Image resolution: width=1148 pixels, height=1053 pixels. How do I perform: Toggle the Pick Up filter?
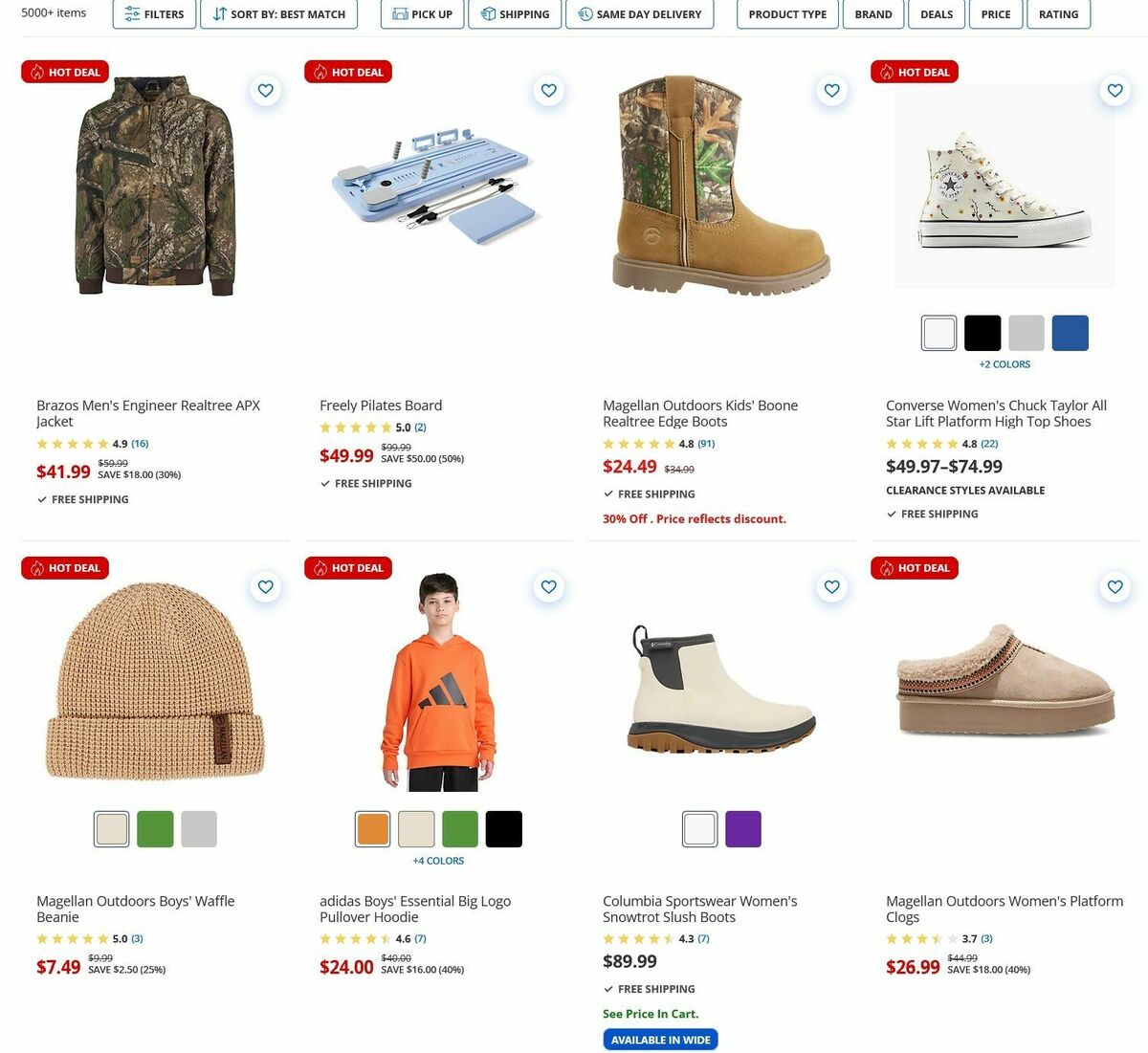[x=423, y=14]
